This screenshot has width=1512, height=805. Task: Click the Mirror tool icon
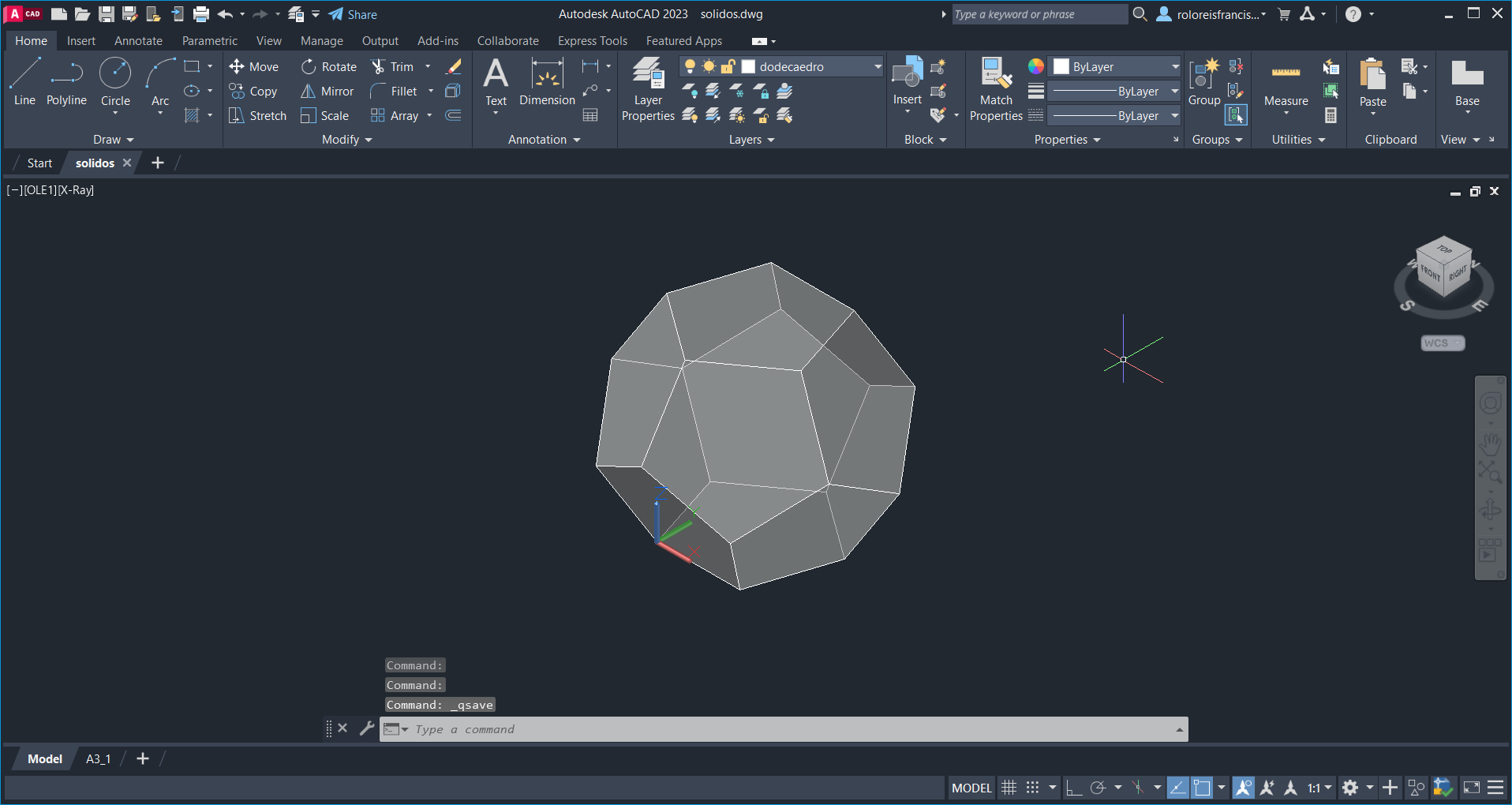[x=308, y=92]
